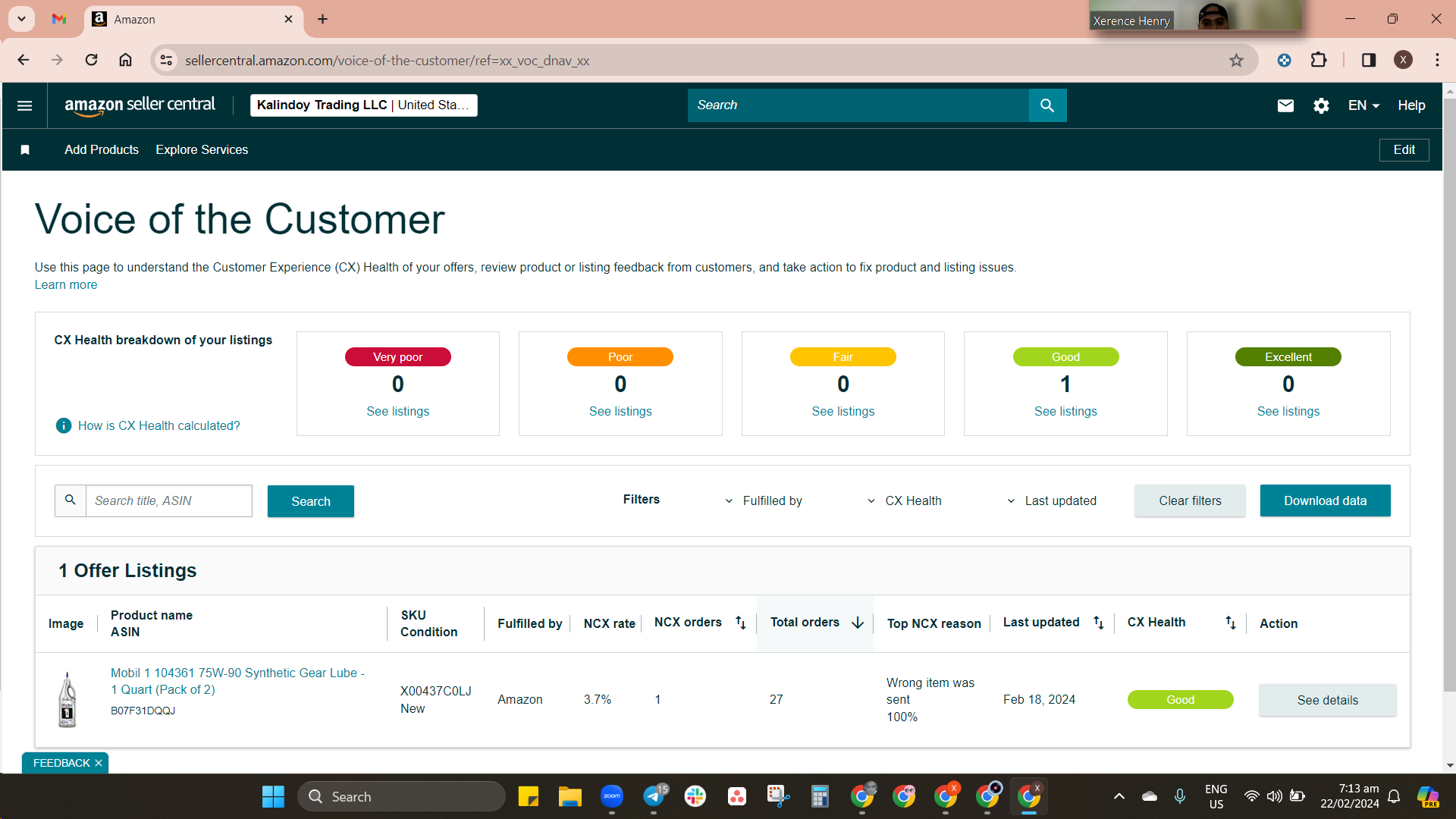Image resolution: width=1456 pixels, height=819 pixels.
Task: Focus the Search title, ASIN field
Action: (168, 500)
